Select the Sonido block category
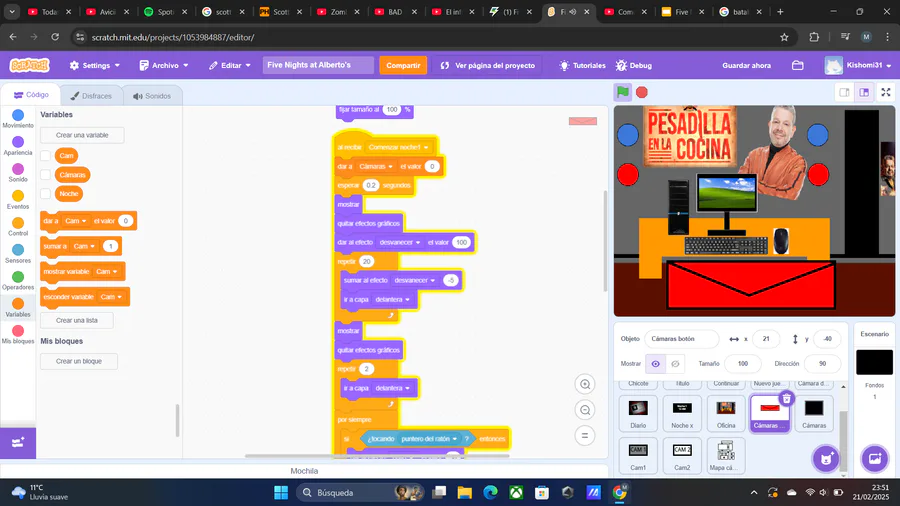This screenshot has width=900, height=506. click(x=18, y=173)
